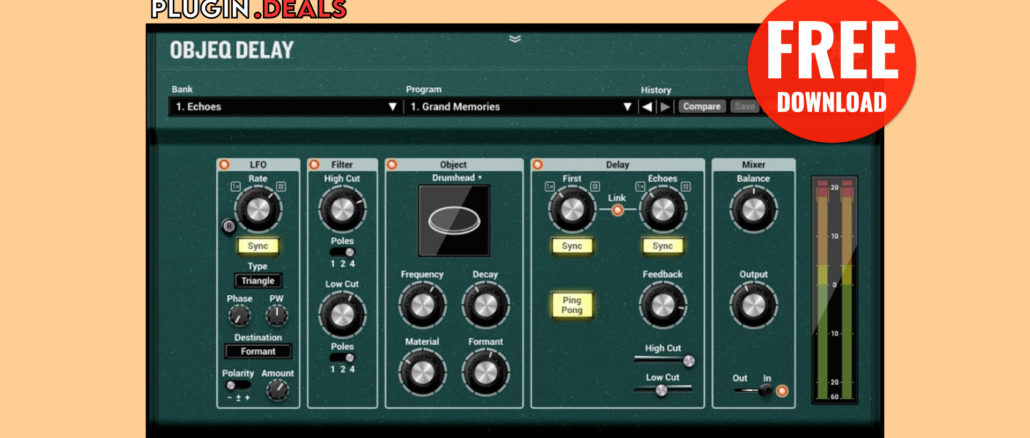
Task: Click the LFO Amount knob
Action: click(x=277, y=391)
